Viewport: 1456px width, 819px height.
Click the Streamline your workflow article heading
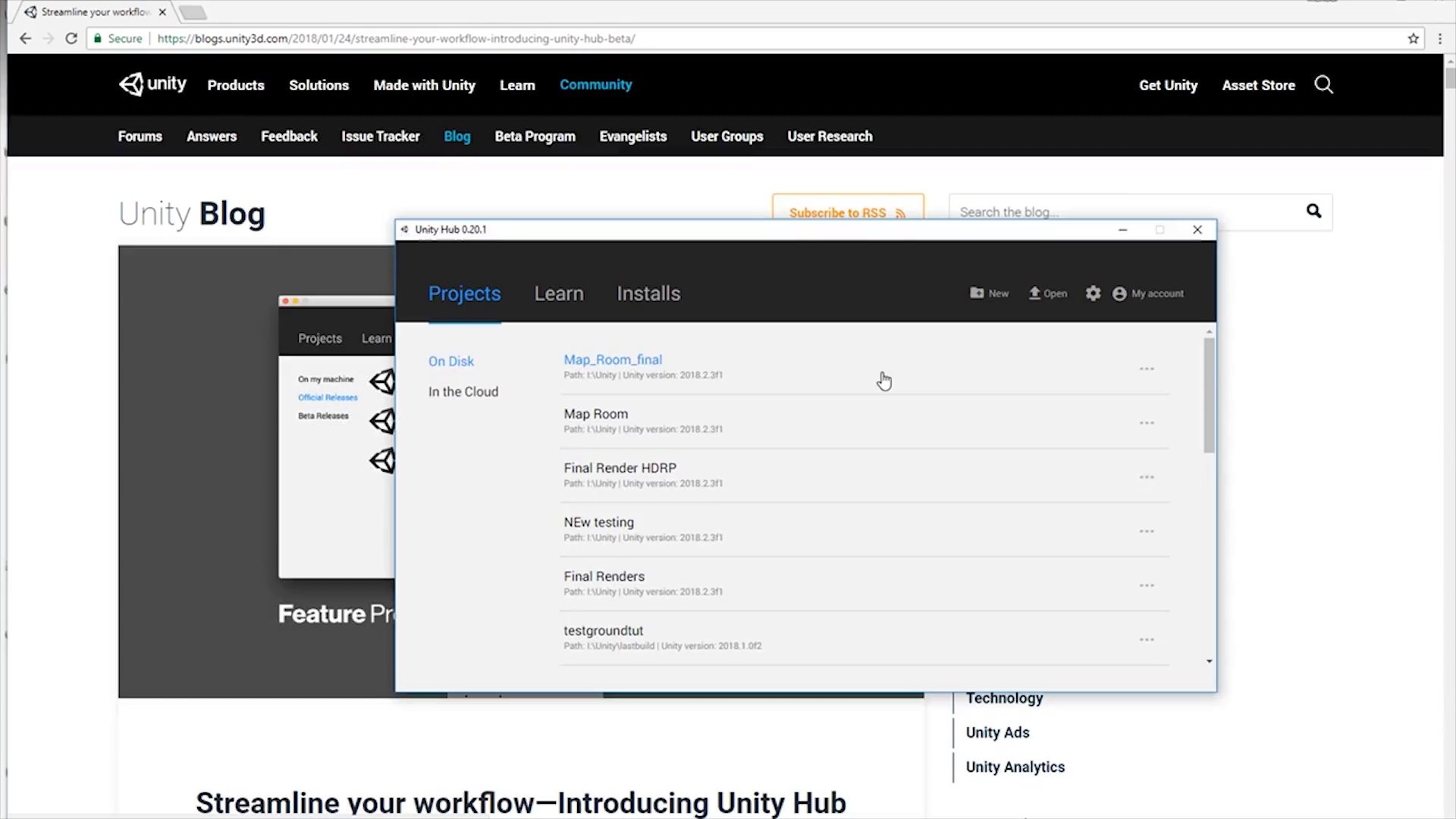click(520, 802)
